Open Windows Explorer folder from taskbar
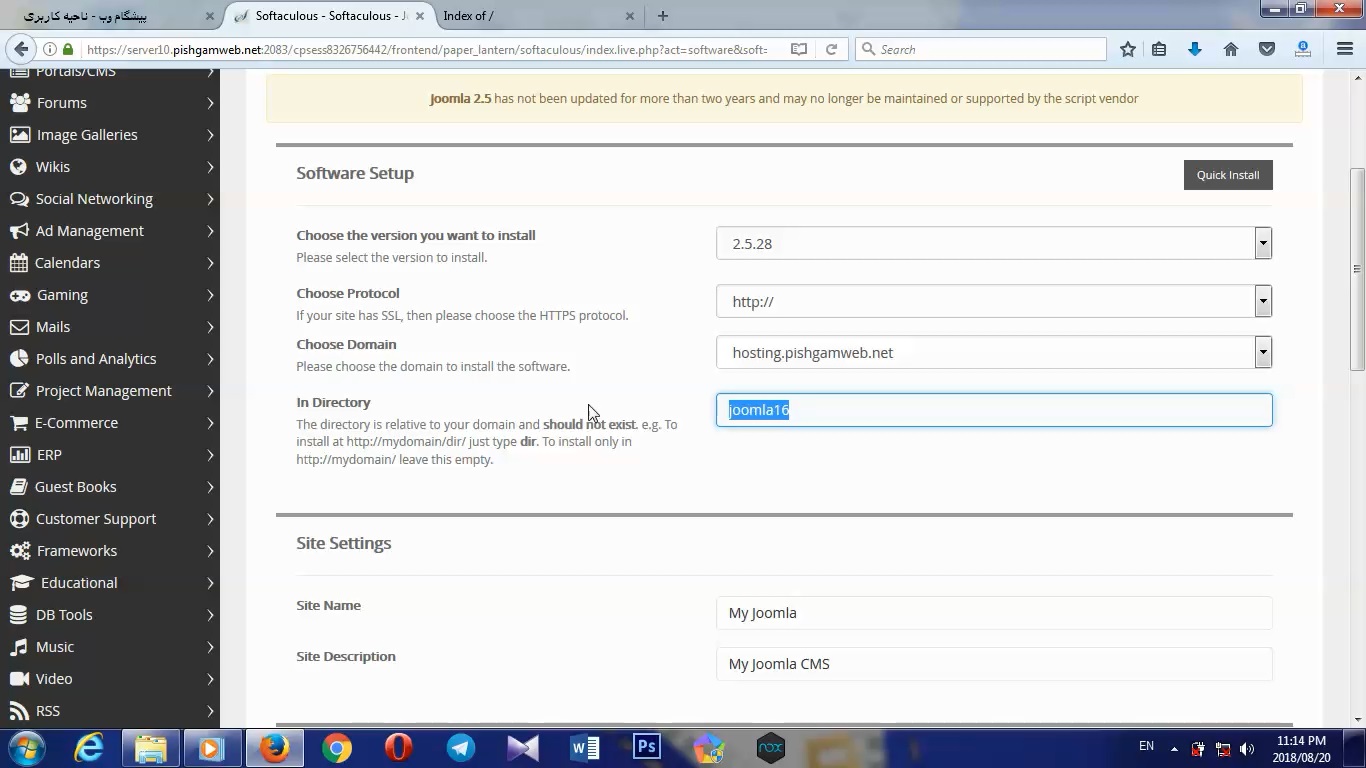 [151, 748]
